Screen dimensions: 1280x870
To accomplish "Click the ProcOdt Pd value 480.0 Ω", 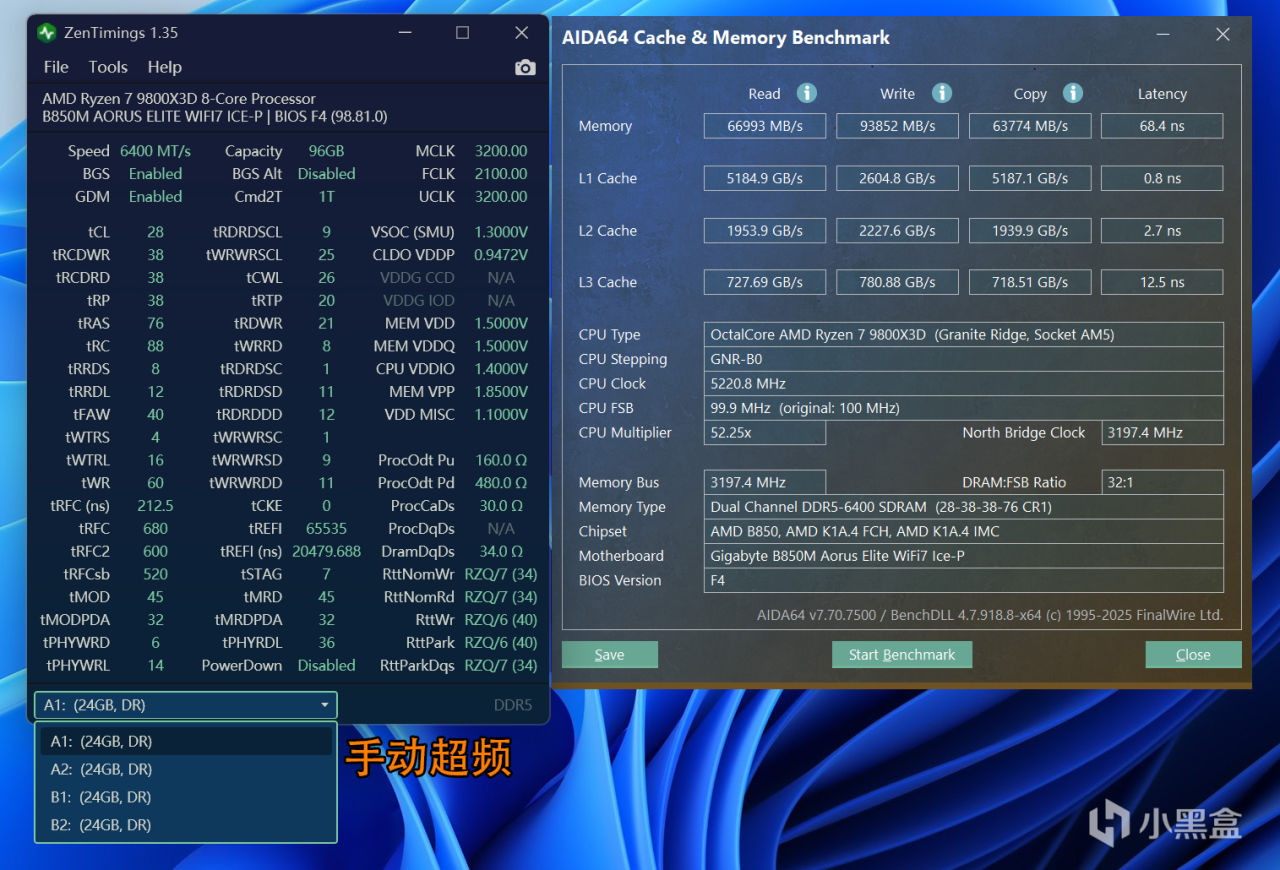I will click(501, 483).
